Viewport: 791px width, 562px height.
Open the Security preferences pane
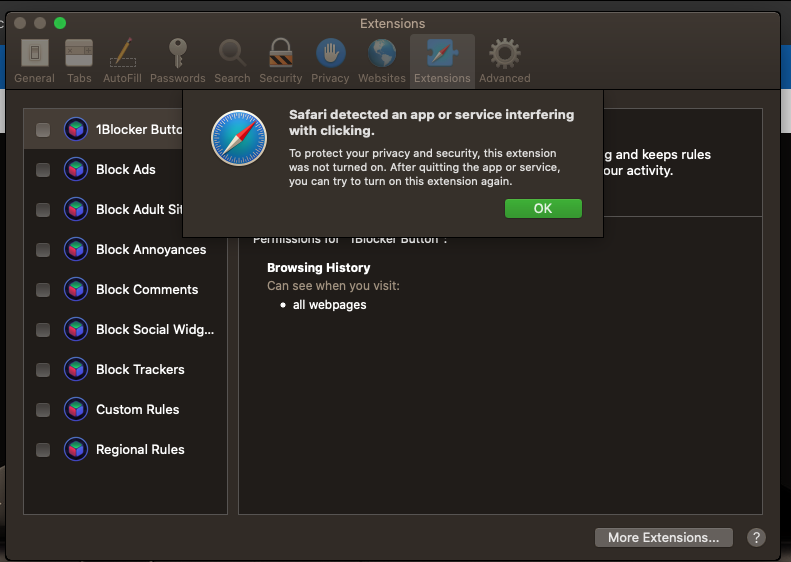(x=280, y=61)
